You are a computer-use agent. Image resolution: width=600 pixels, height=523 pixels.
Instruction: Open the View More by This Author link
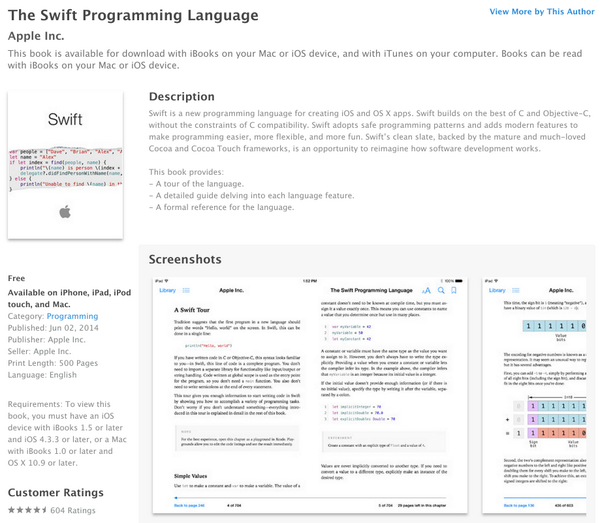[x=542, y=11]
